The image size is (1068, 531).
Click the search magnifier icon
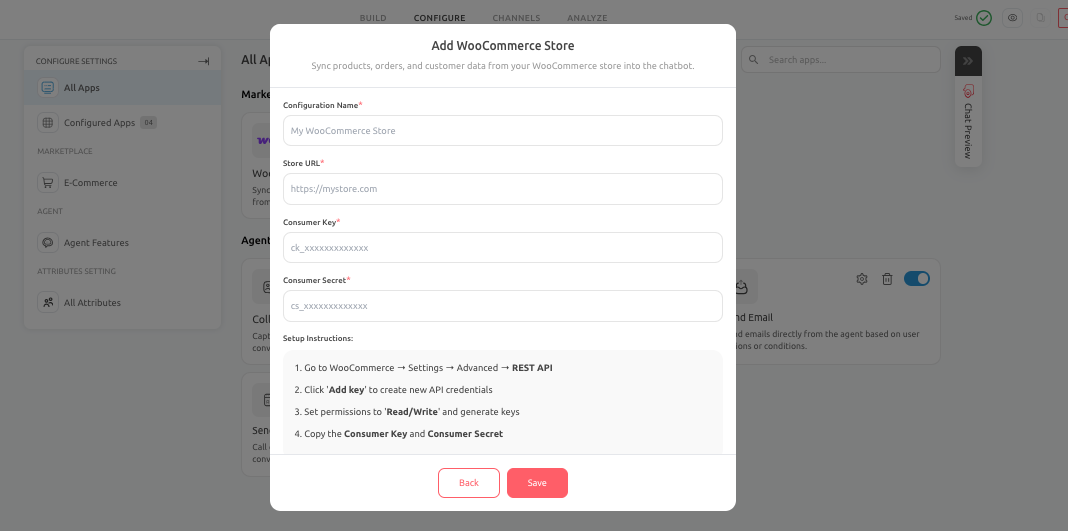point(753,60)
